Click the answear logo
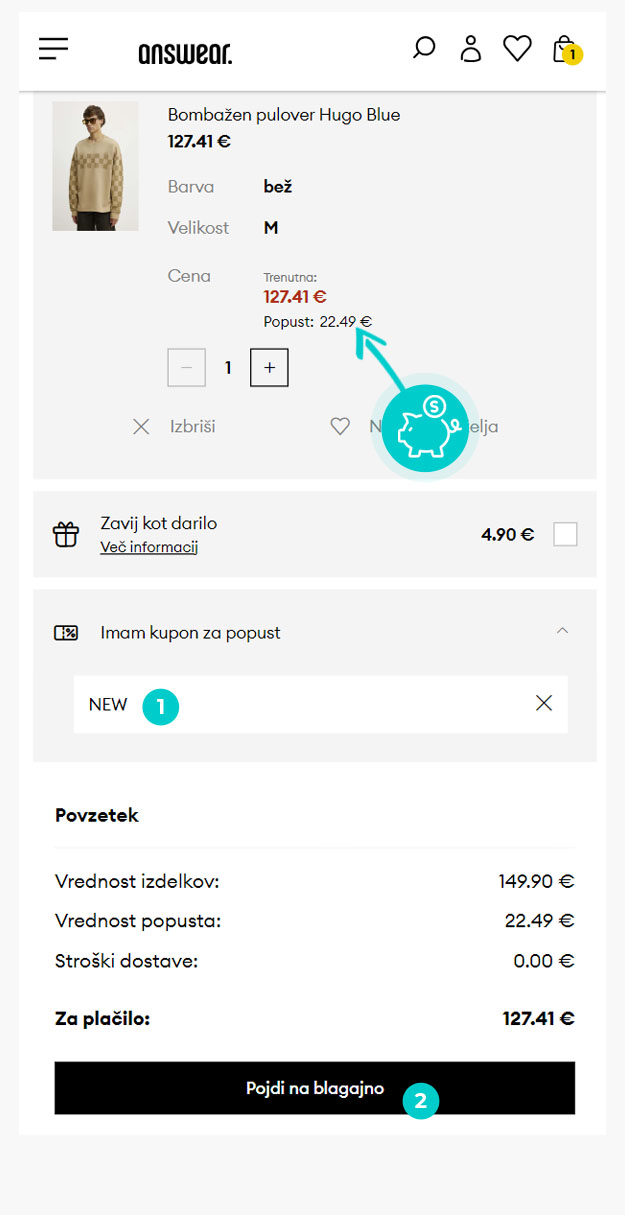Screen dimensions: 625x1215 pyautogui.click(x=185, y=52)
